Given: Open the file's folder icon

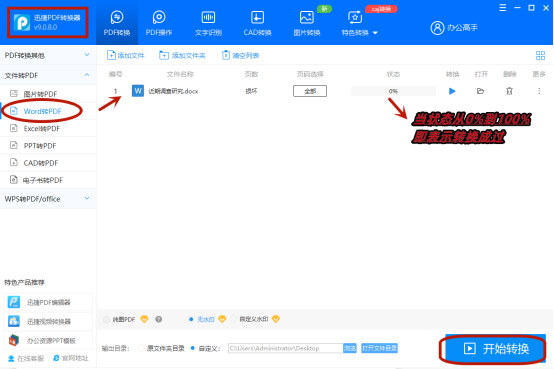Looking at the screenshot, I should coord(481,91).
